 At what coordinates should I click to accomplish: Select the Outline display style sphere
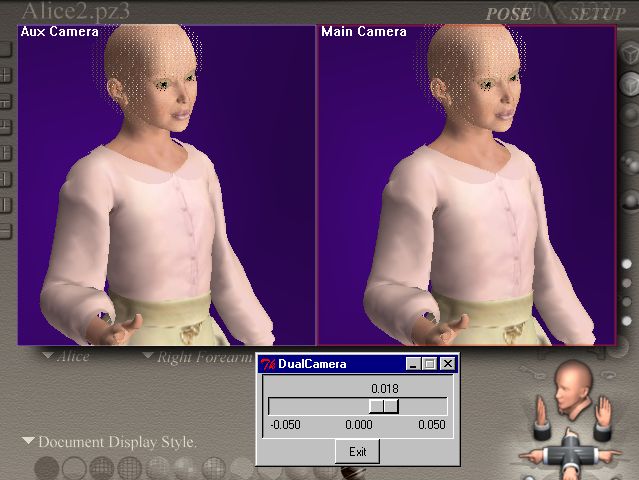click(74, 468)
